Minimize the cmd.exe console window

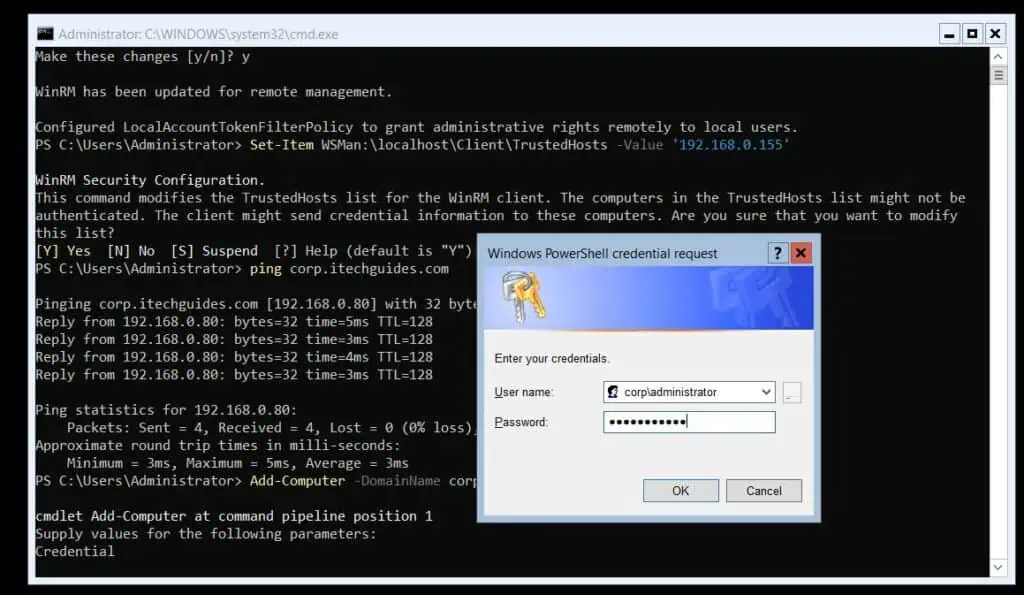click(949, 34)
